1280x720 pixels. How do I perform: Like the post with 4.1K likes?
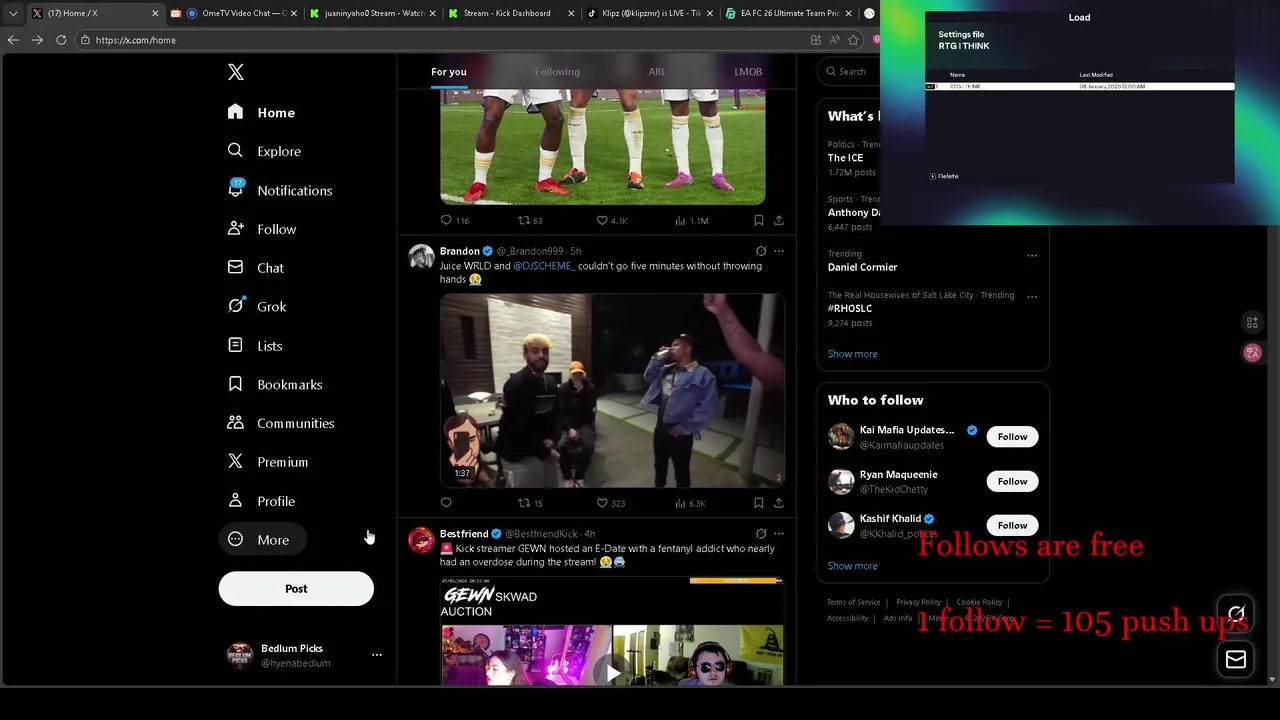click(612, 220)
